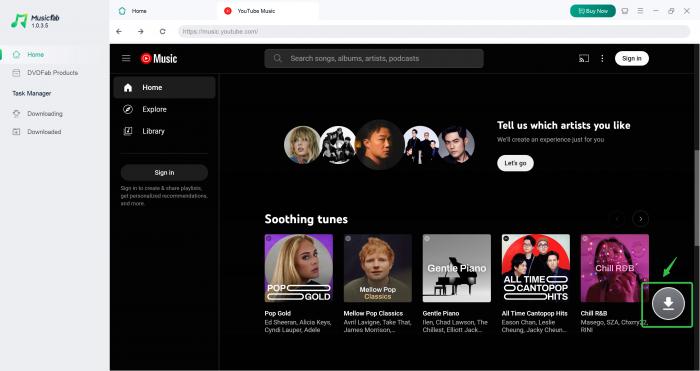Switch to the YouTube Music tab
Screen dimensions: 700x371
click(268, 11)
